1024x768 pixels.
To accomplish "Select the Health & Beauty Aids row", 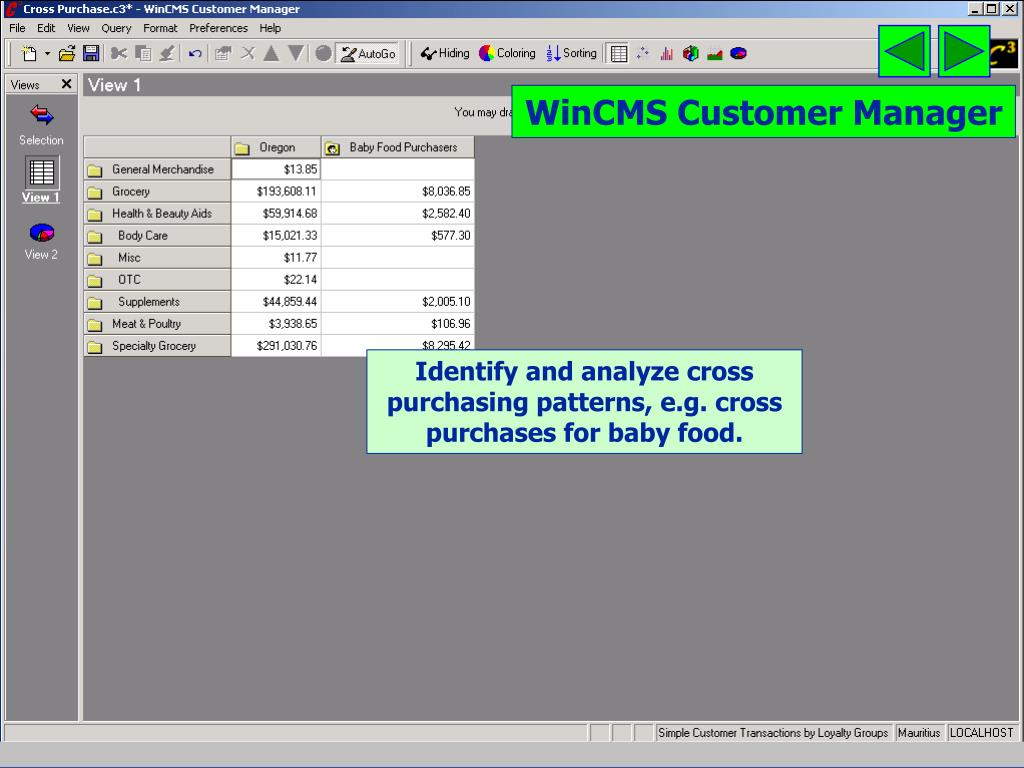I will (157, 214).
